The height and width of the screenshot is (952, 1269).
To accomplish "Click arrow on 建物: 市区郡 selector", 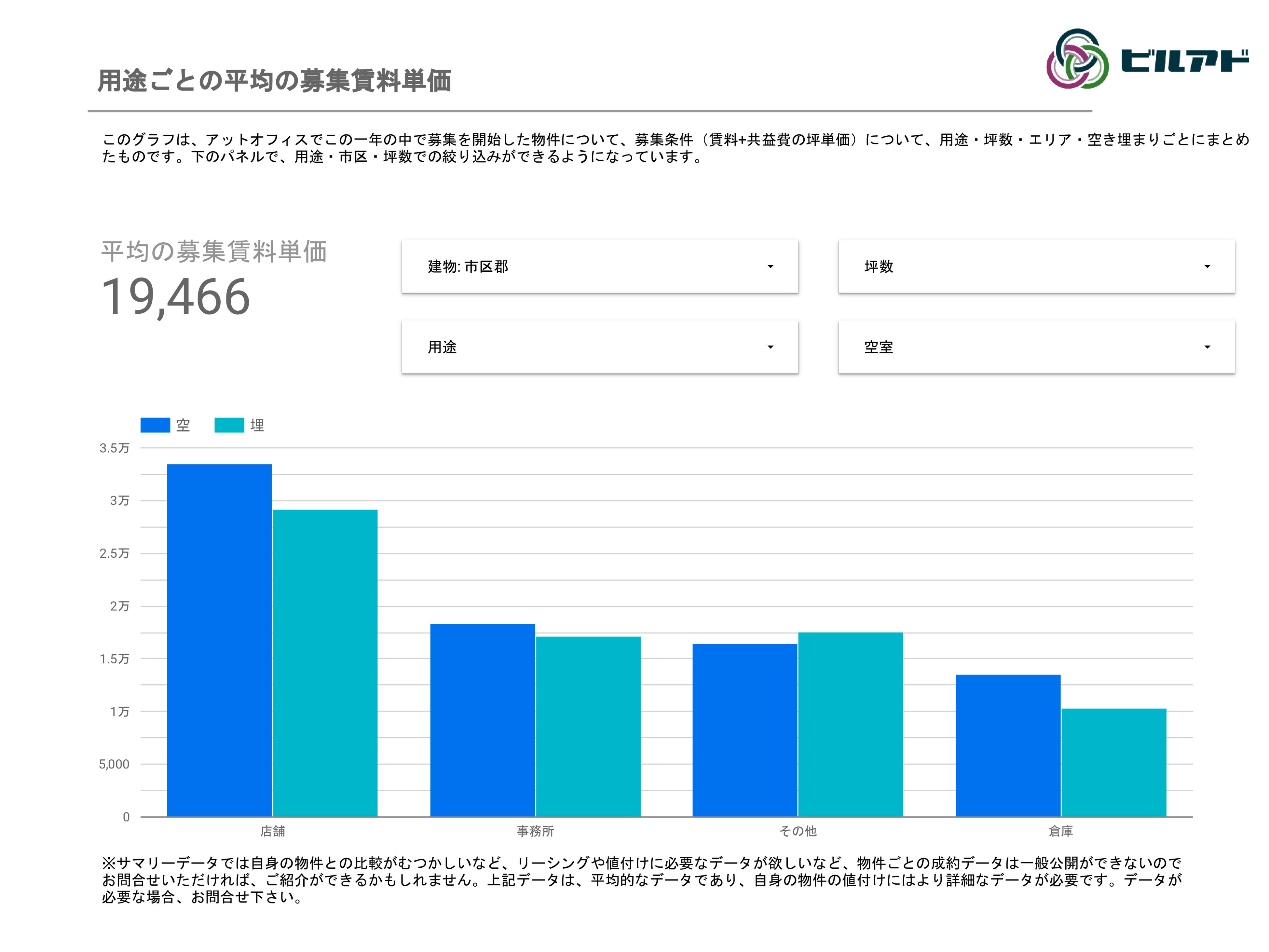I will coord(770,267).
